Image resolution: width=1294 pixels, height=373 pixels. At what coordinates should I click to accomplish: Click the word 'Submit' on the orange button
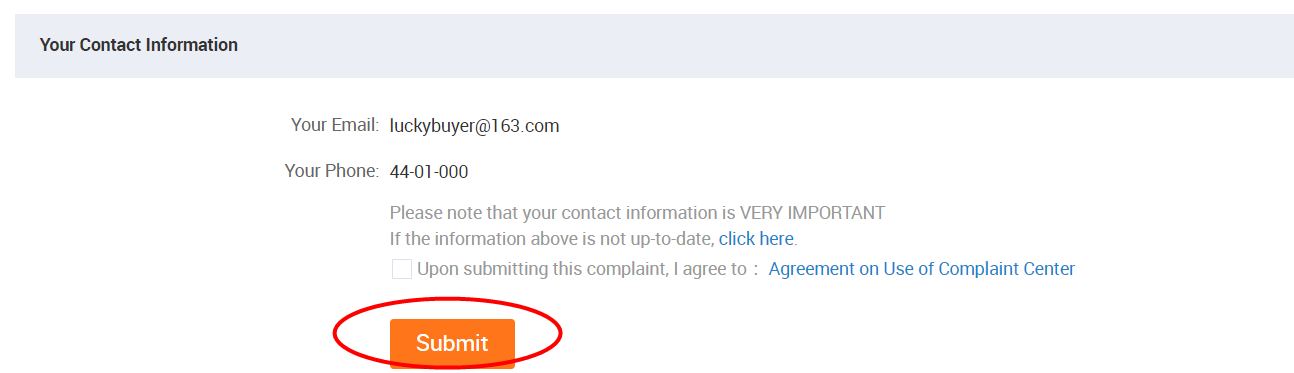coord(452,343)
